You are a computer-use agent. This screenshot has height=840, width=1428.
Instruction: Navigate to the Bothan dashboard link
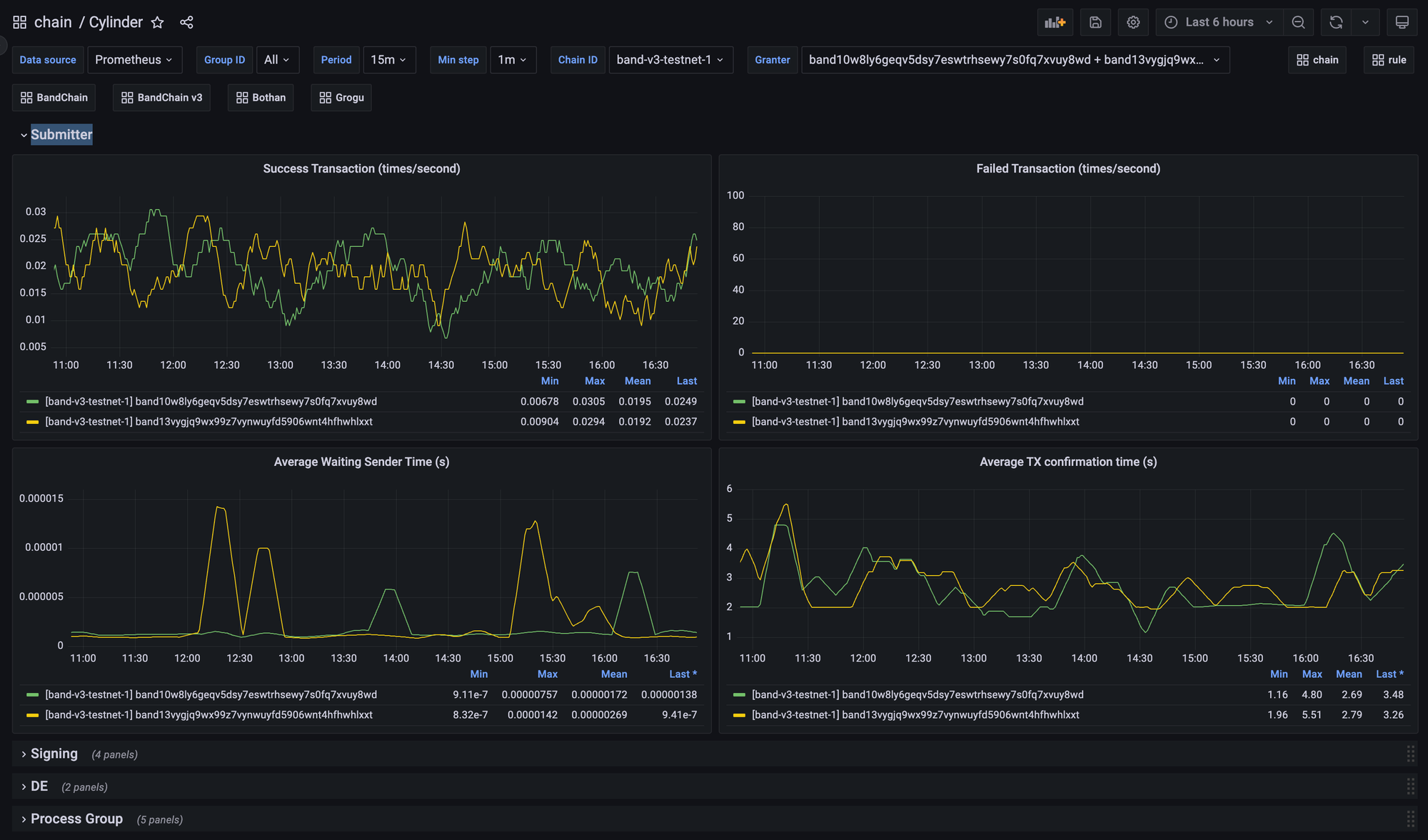tap(260, 97)
